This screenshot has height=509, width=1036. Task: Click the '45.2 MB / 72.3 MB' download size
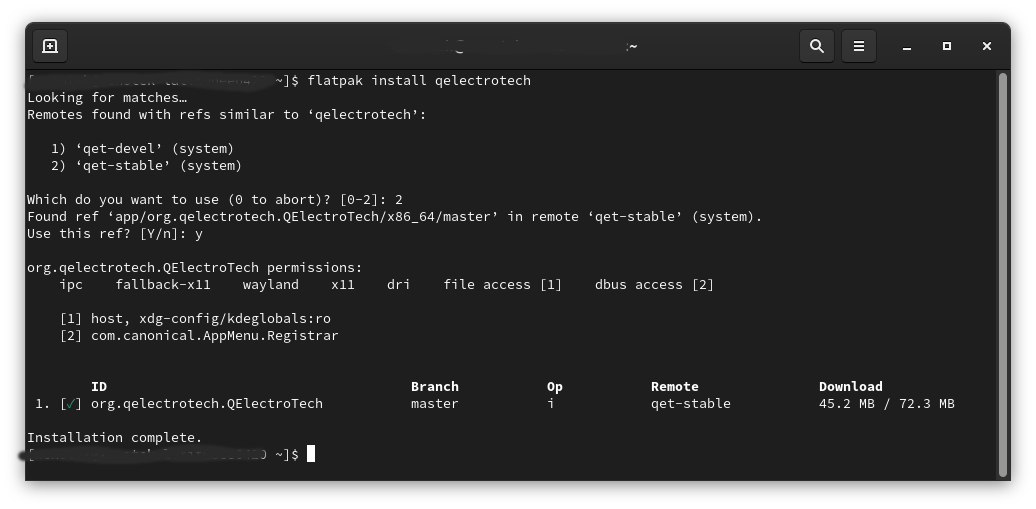pos(886,404)
